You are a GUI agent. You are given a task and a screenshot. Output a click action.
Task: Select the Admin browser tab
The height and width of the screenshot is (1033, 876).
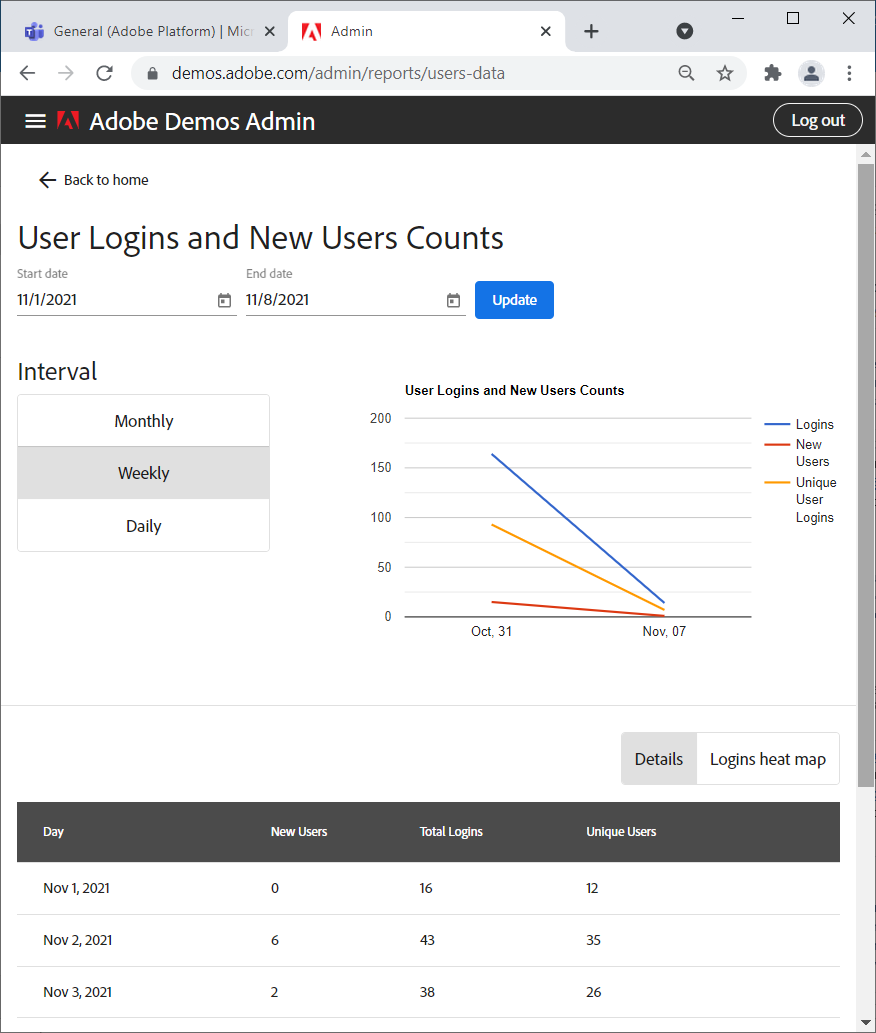click(x=426, y=31)
